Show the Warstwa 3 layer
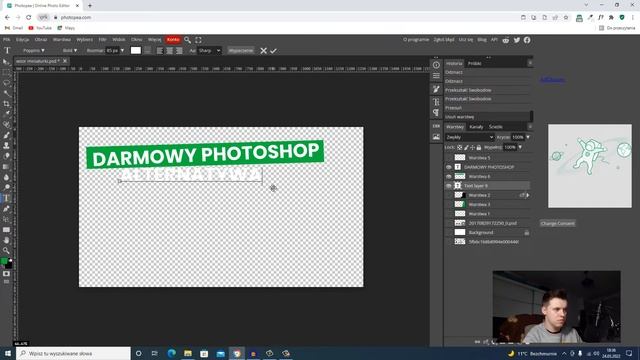Viewport: 640px width, 360px height. click(x=449, y=204)
